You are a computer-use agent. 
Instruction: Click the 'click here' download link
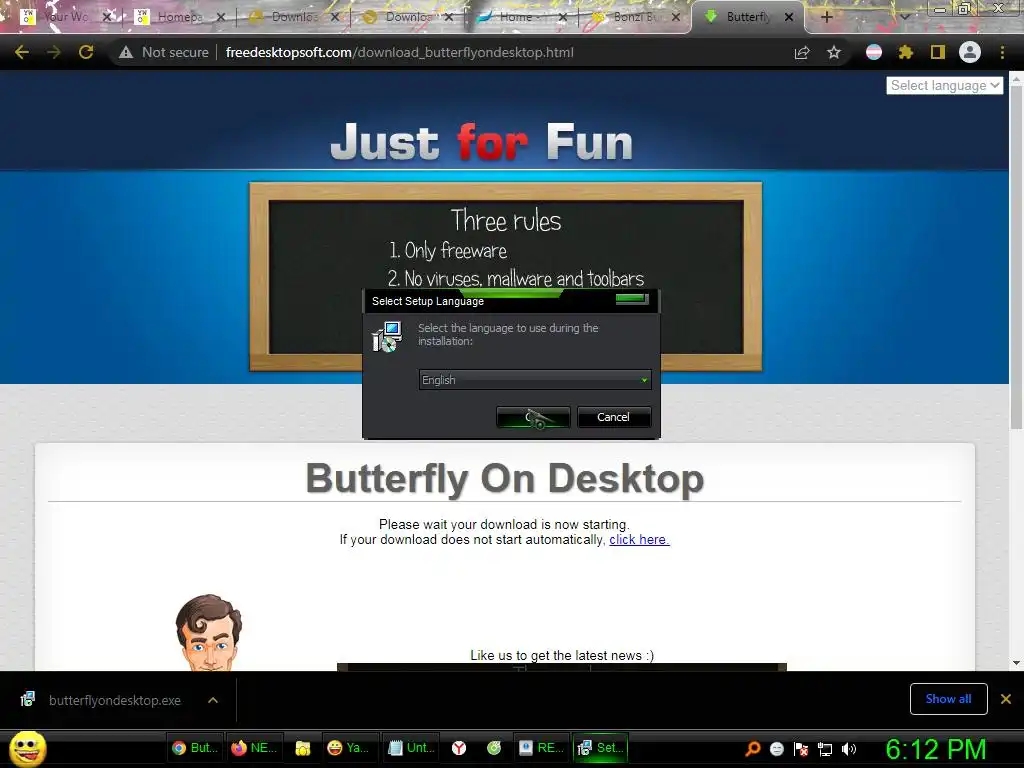coord(639,539)
